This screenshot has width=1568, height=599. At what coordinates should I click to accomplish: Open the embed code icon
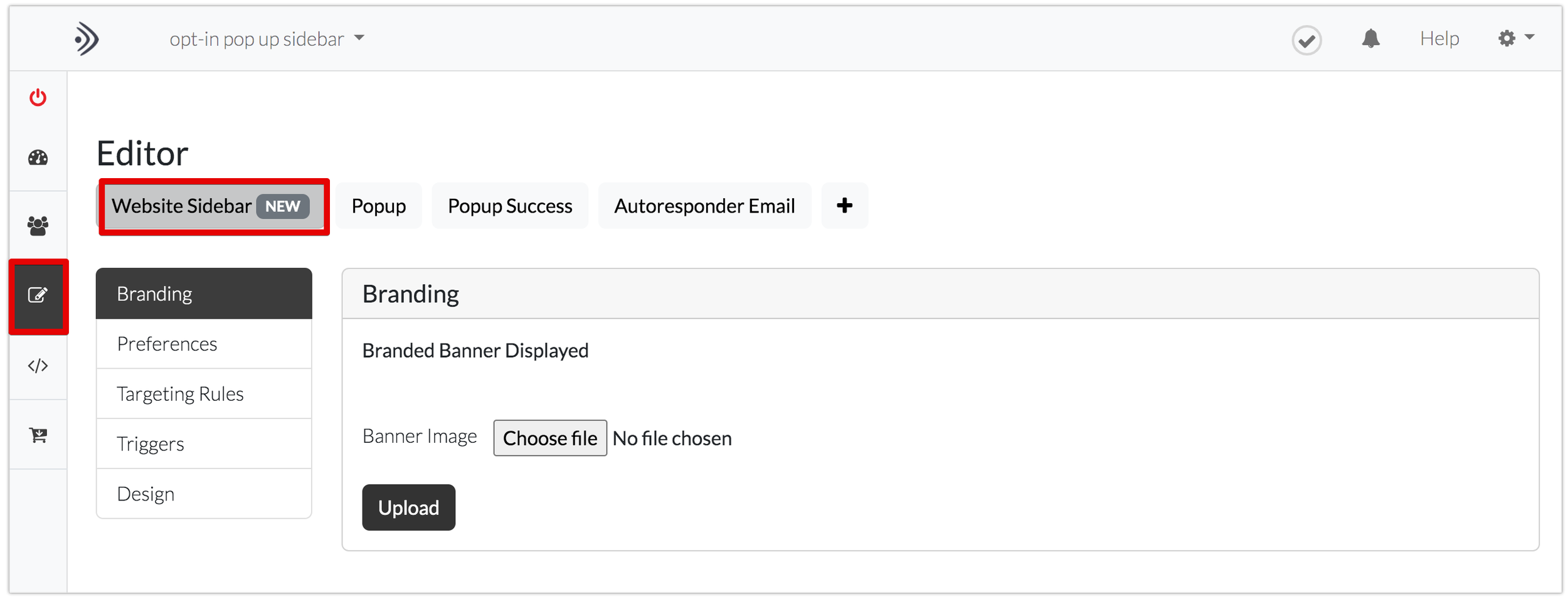pos(38,366)
